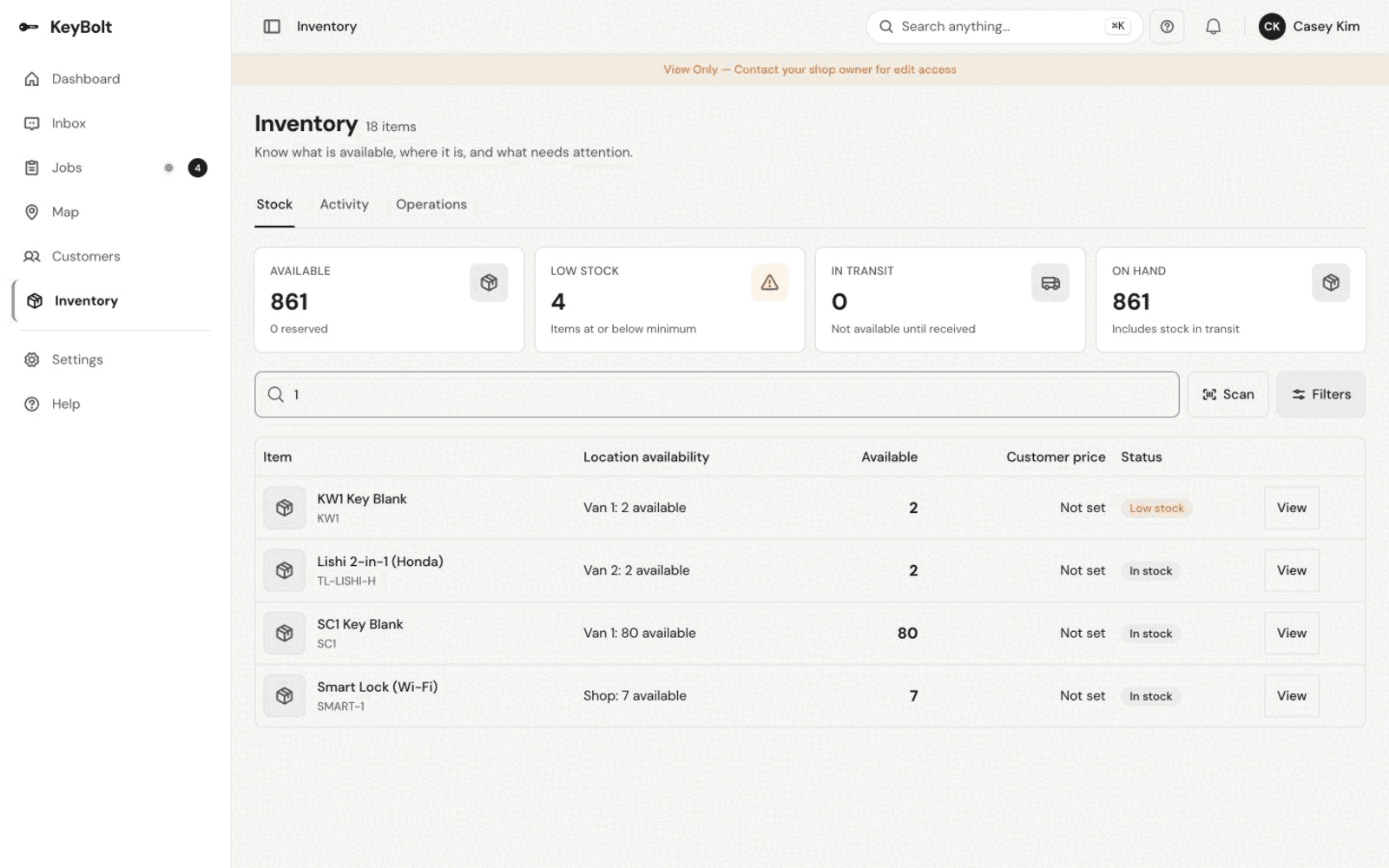1389x868 pixels.
Task: Open the help circle icon in top bar
Action: tap(1167, 27)
